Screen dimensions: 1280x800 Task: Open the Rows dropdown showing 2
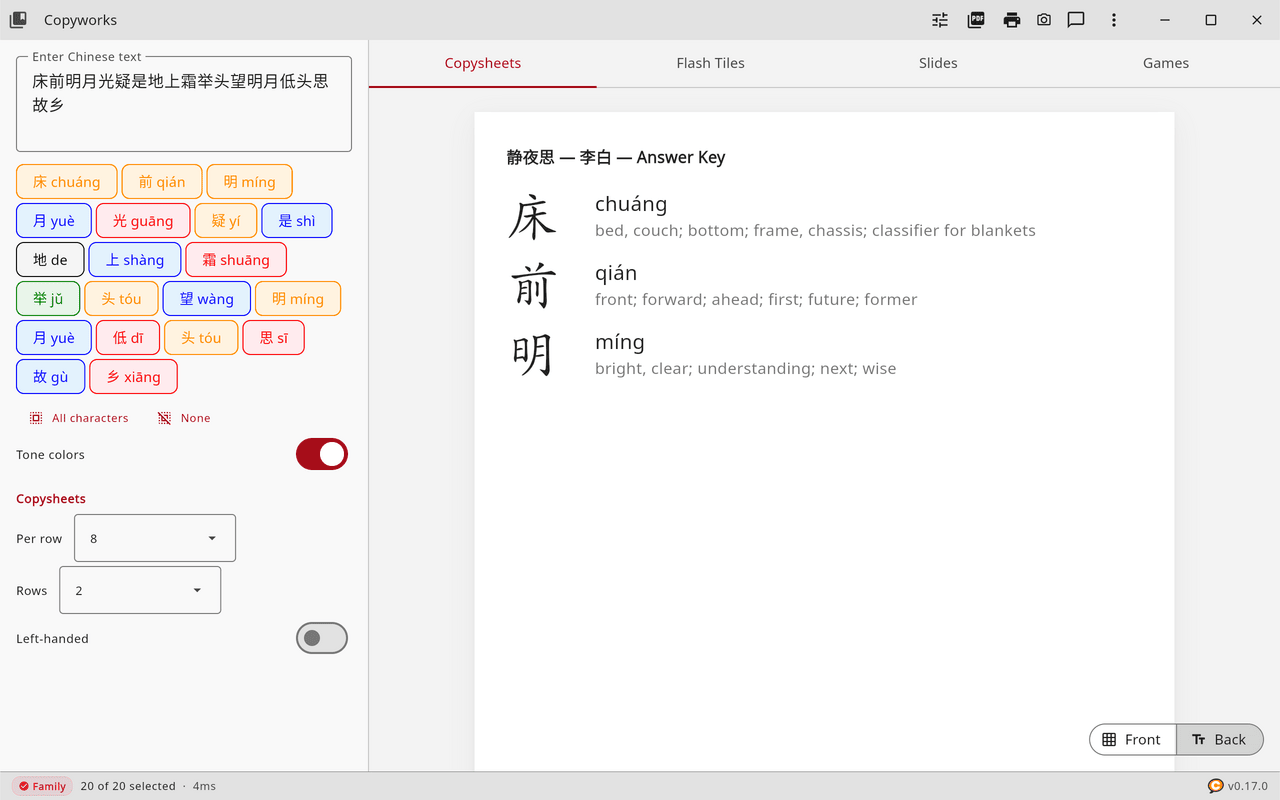pyautogui.click(x=140, y=590)
